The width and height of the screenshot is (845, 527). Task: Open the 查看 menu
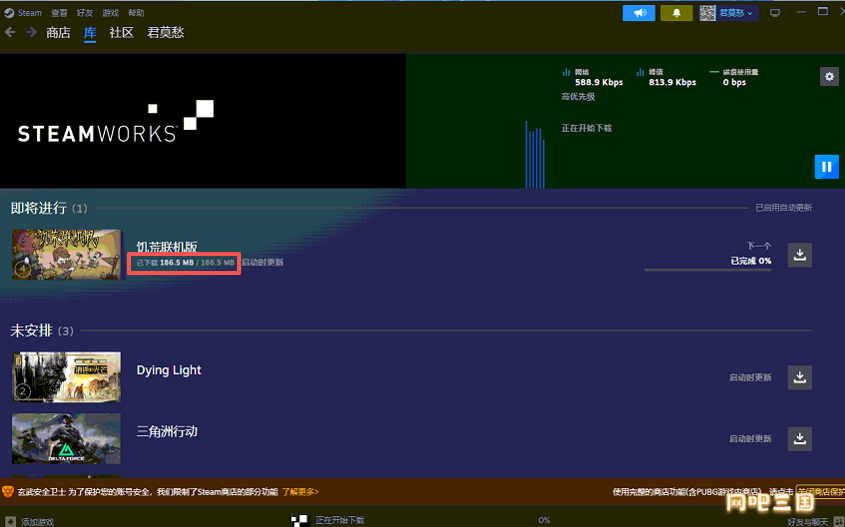pos(59,13)
